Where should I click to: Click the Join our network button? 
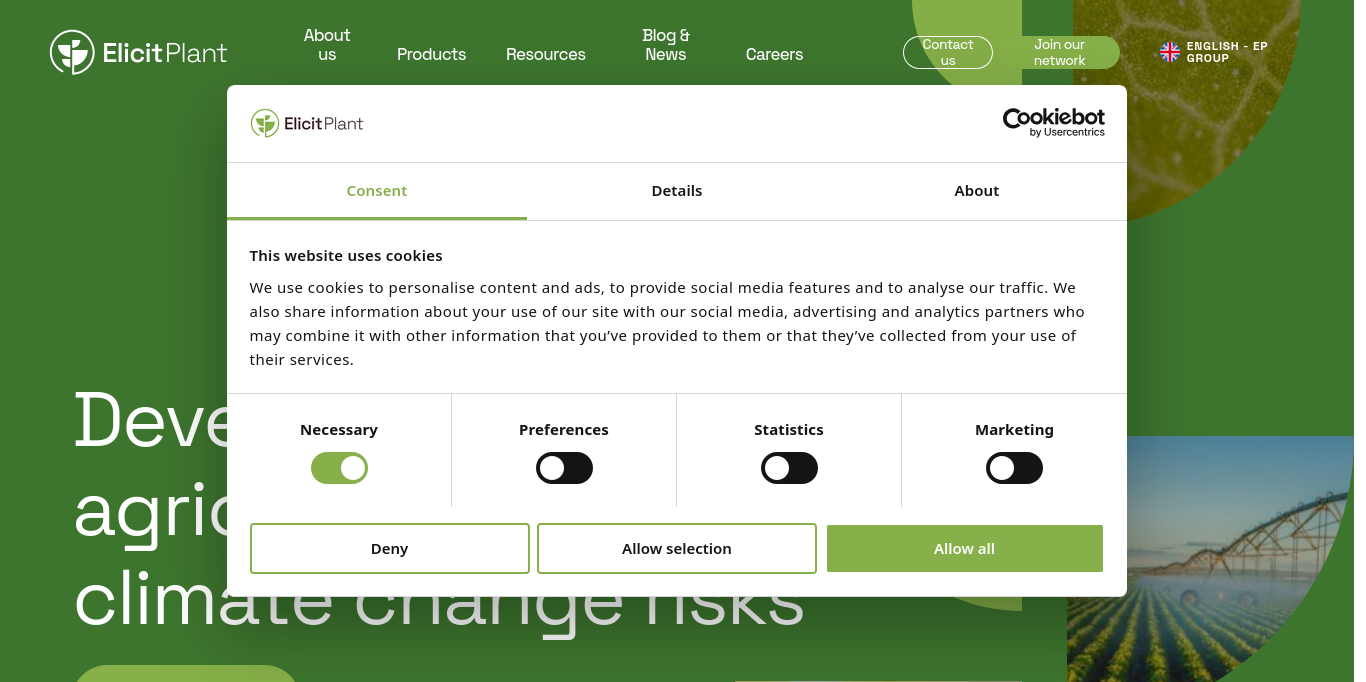tap(1060, 52)
